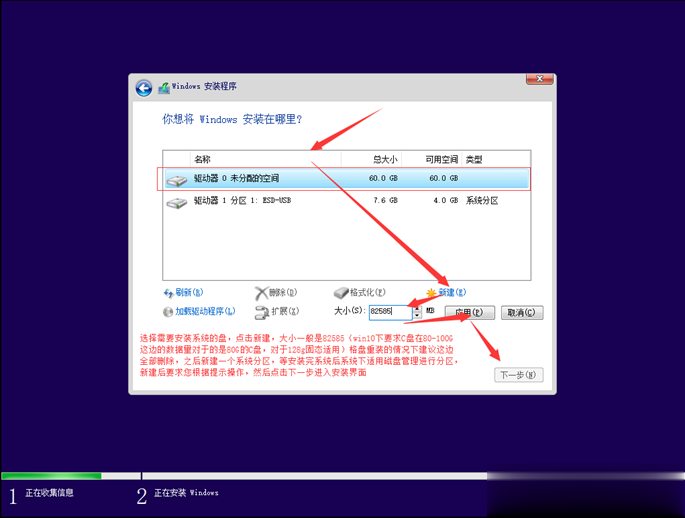Click the format (格式化) drive icon

pos(341,293)
